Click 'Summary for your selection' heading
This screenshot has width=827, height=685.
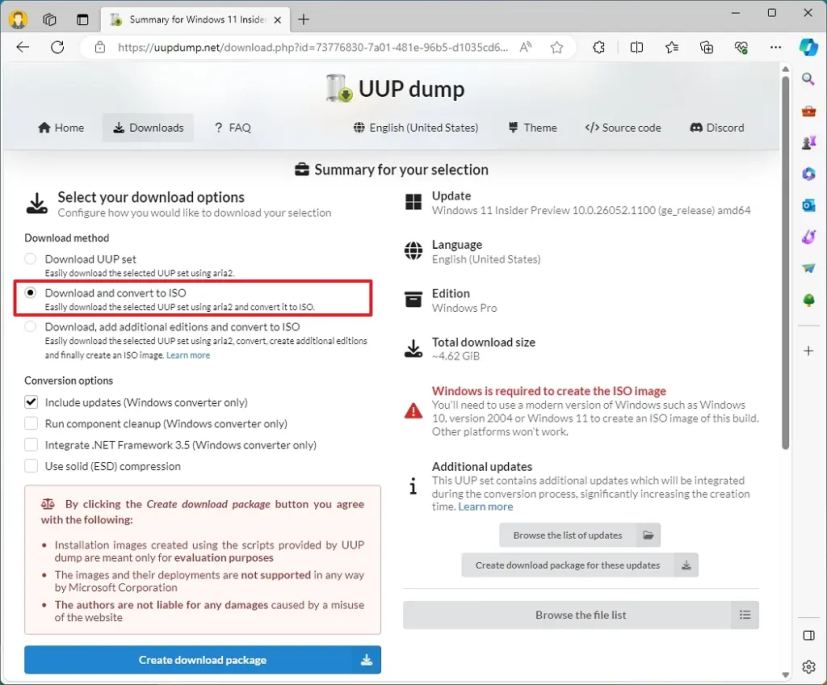tap(401, 169)
